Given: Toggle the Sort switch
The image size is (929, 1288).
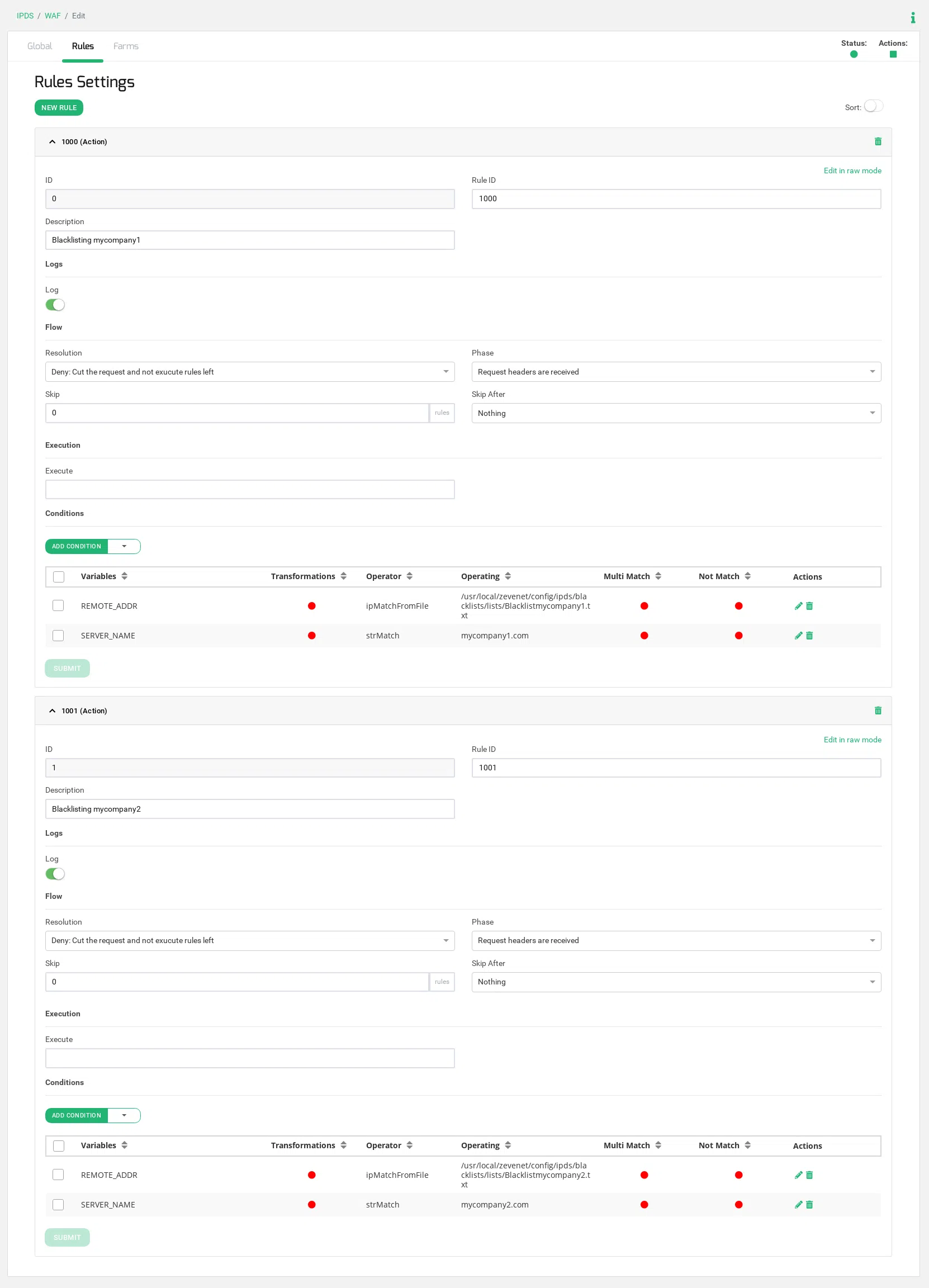Looking at the screenshot, I should pos(873,106).
